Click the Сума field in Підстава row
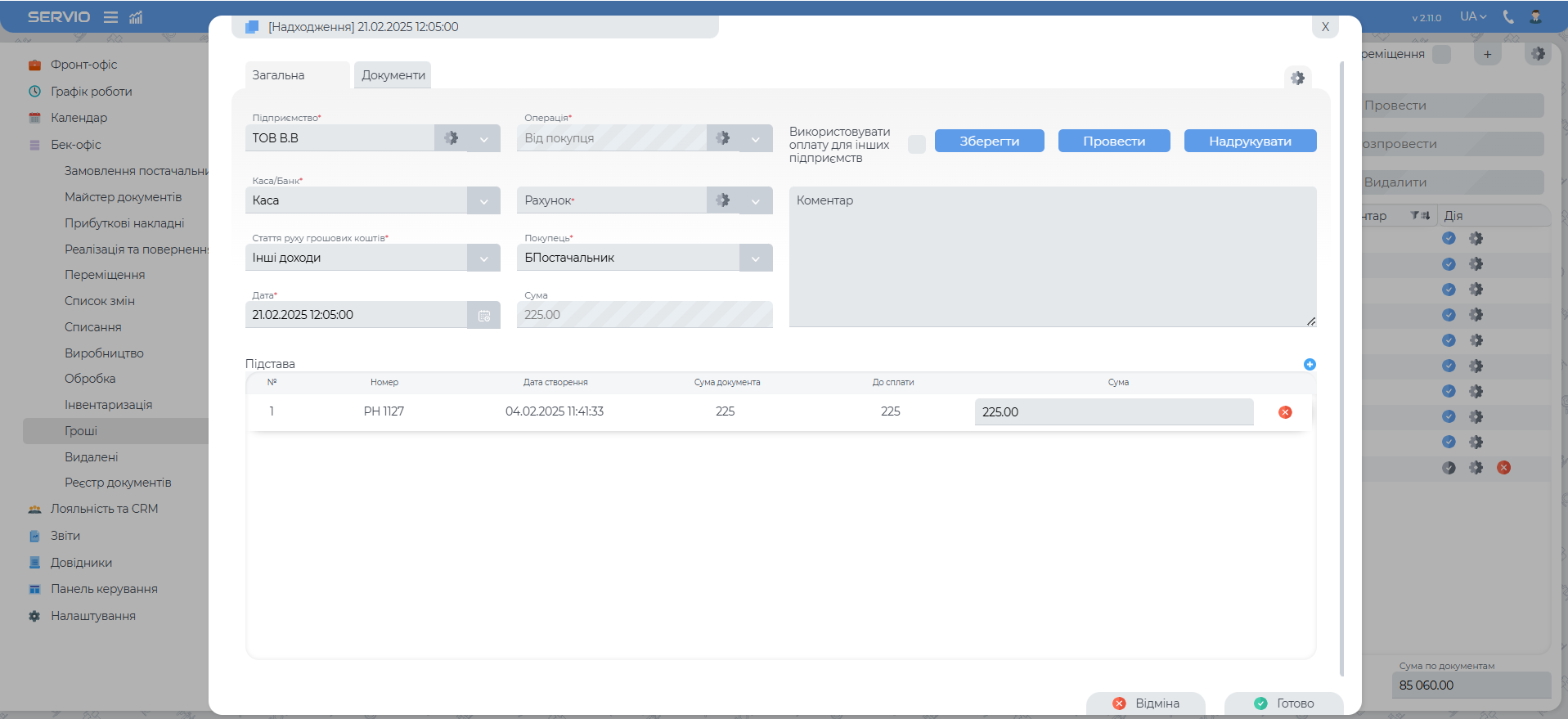This screenshot has height=719, width=1568. pyautogui.click(x=1113, y=412)
